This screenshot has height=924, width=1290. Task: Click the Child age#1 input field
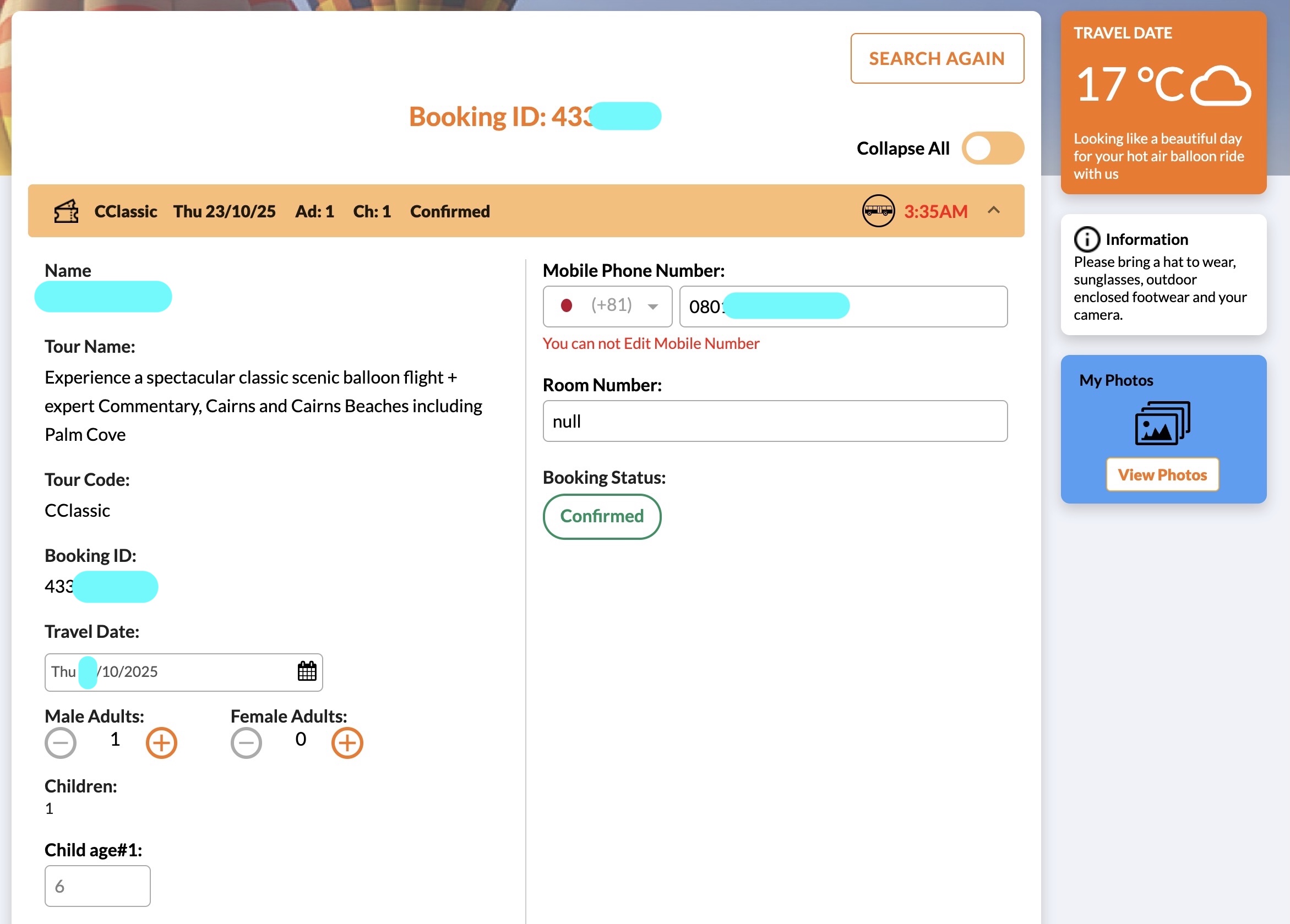[97, 886]
